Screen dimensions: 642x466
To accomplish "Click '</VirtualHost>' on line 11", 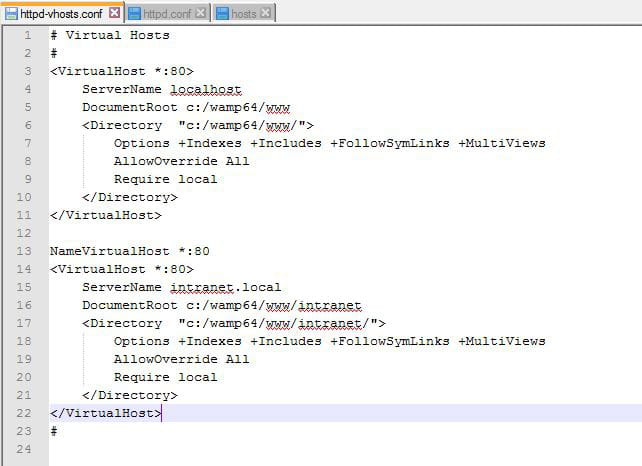I will click(x=106, y=215).
